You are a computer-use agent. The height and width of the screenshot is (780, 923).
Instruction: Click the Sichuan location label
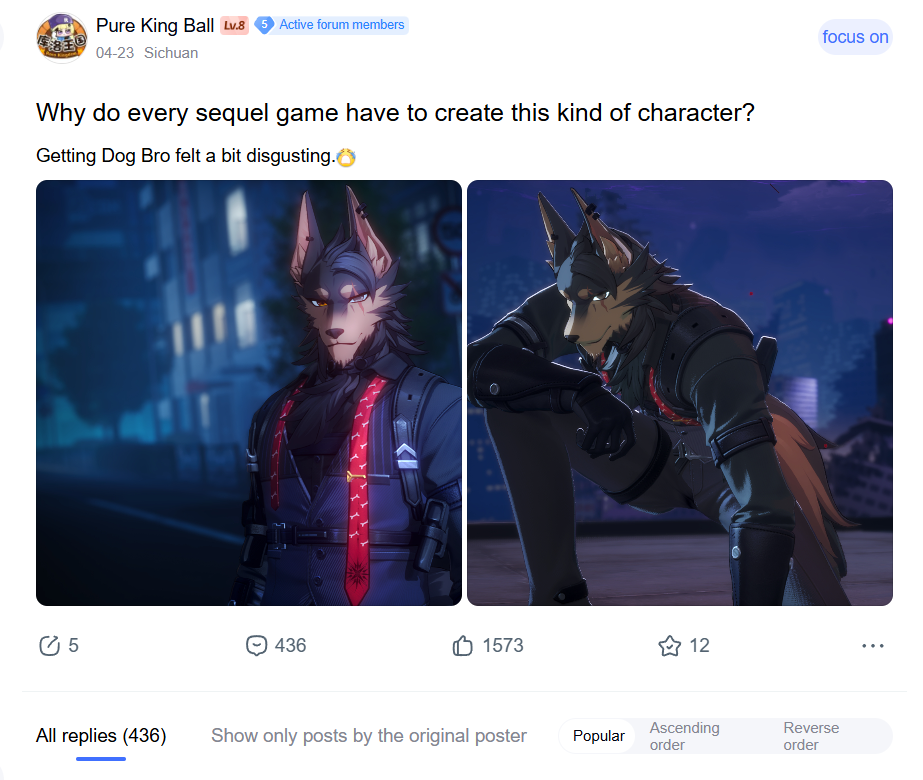point(171,53)
